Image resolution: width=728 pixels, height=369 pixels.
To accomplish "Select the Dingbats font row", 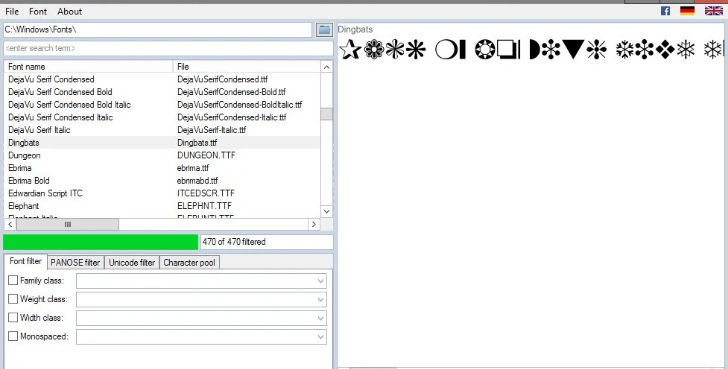I will 162,142.
